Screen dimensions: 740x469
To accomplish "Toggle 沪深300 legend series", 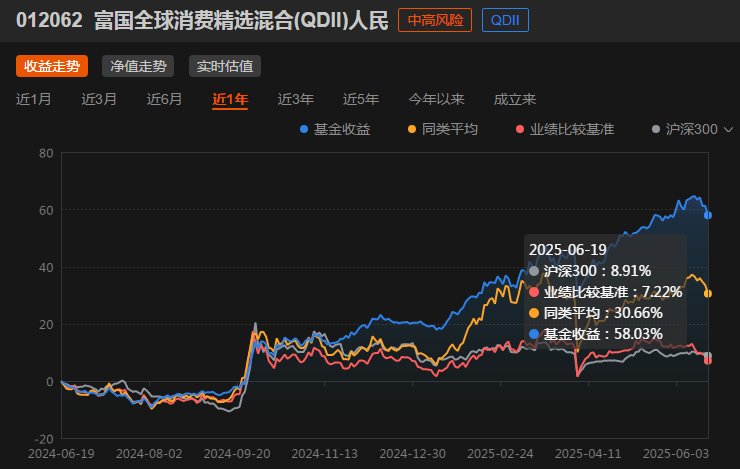I will coord(685,129).
